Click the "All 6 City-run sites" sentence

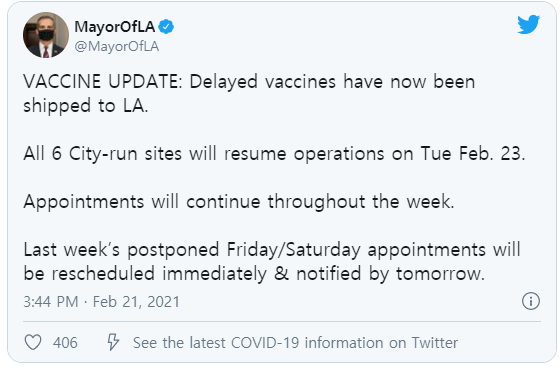click(274, 154)
